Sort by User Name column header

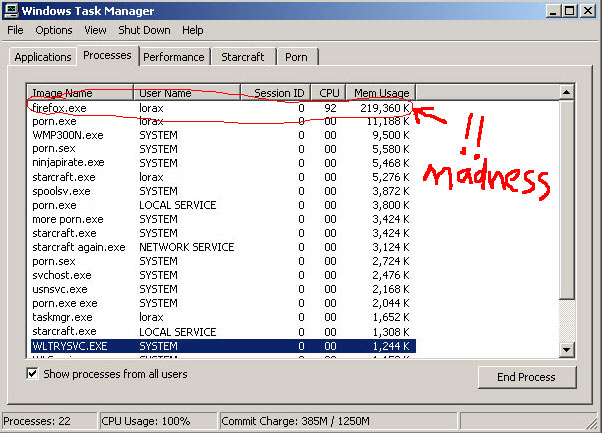[187, 93]
